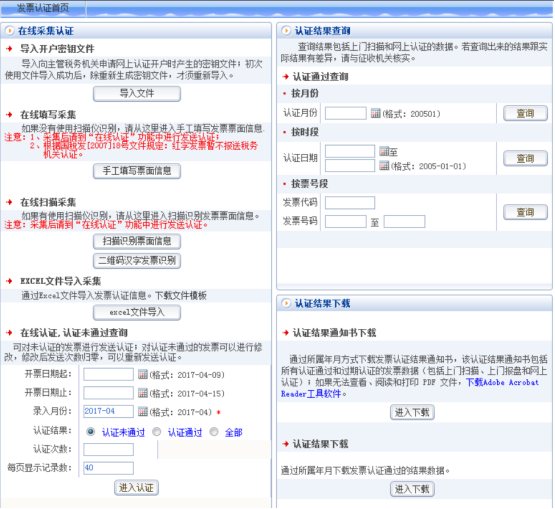The image size is (555, 509).
Task: Click 查询 button for 按票号段
Action: point(525,212)
